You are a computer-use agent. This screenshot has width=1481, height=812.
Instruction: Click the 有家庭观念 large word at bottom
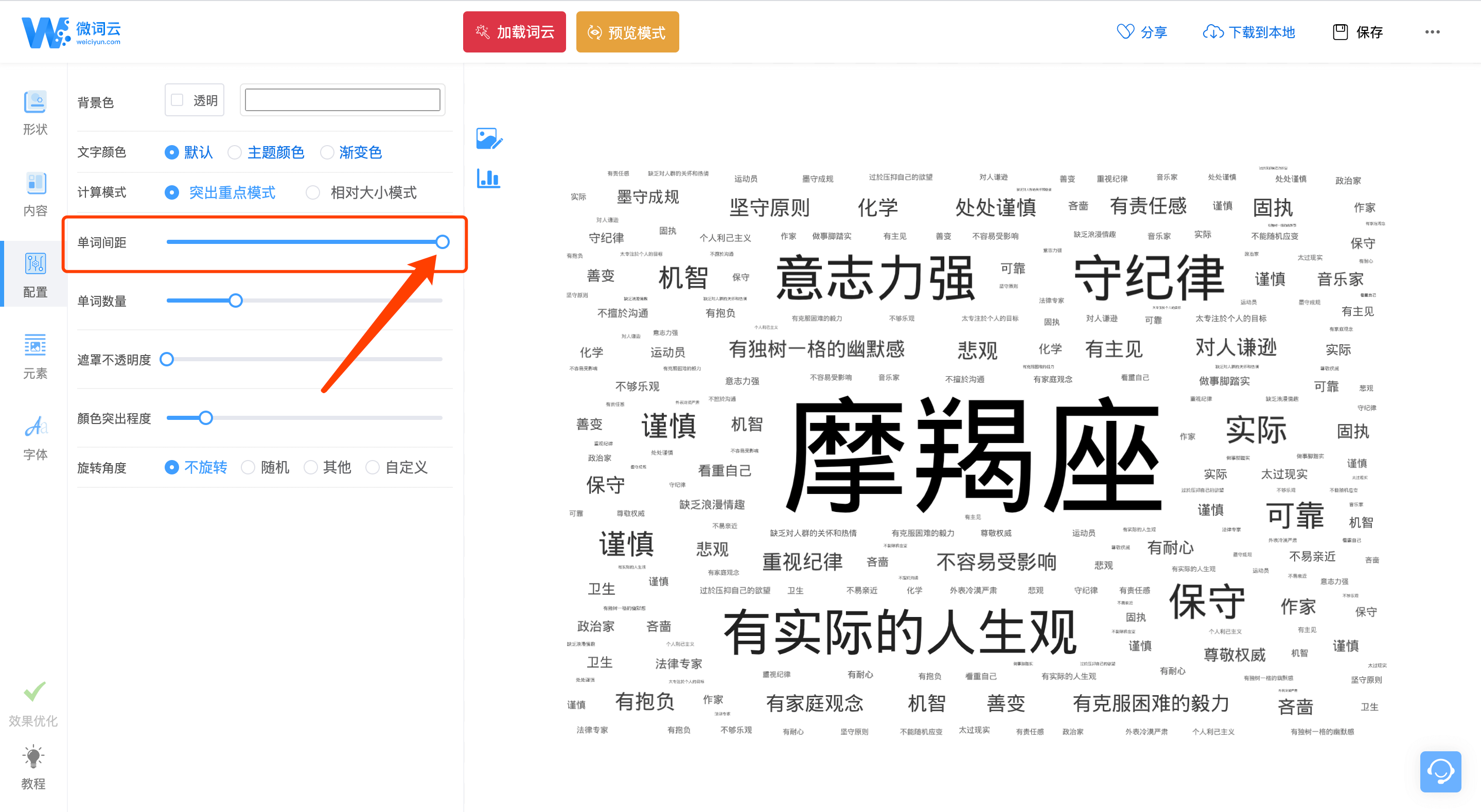pyautogui.click(x=815, y=703)
